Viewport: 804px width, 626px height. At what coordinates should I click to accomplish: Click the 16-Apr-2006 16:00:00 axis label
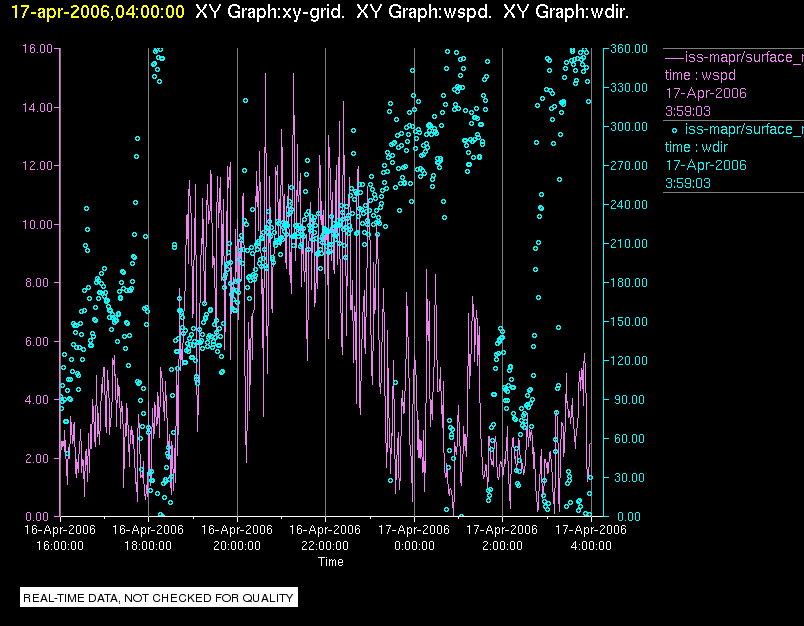[x=60, y=537]
